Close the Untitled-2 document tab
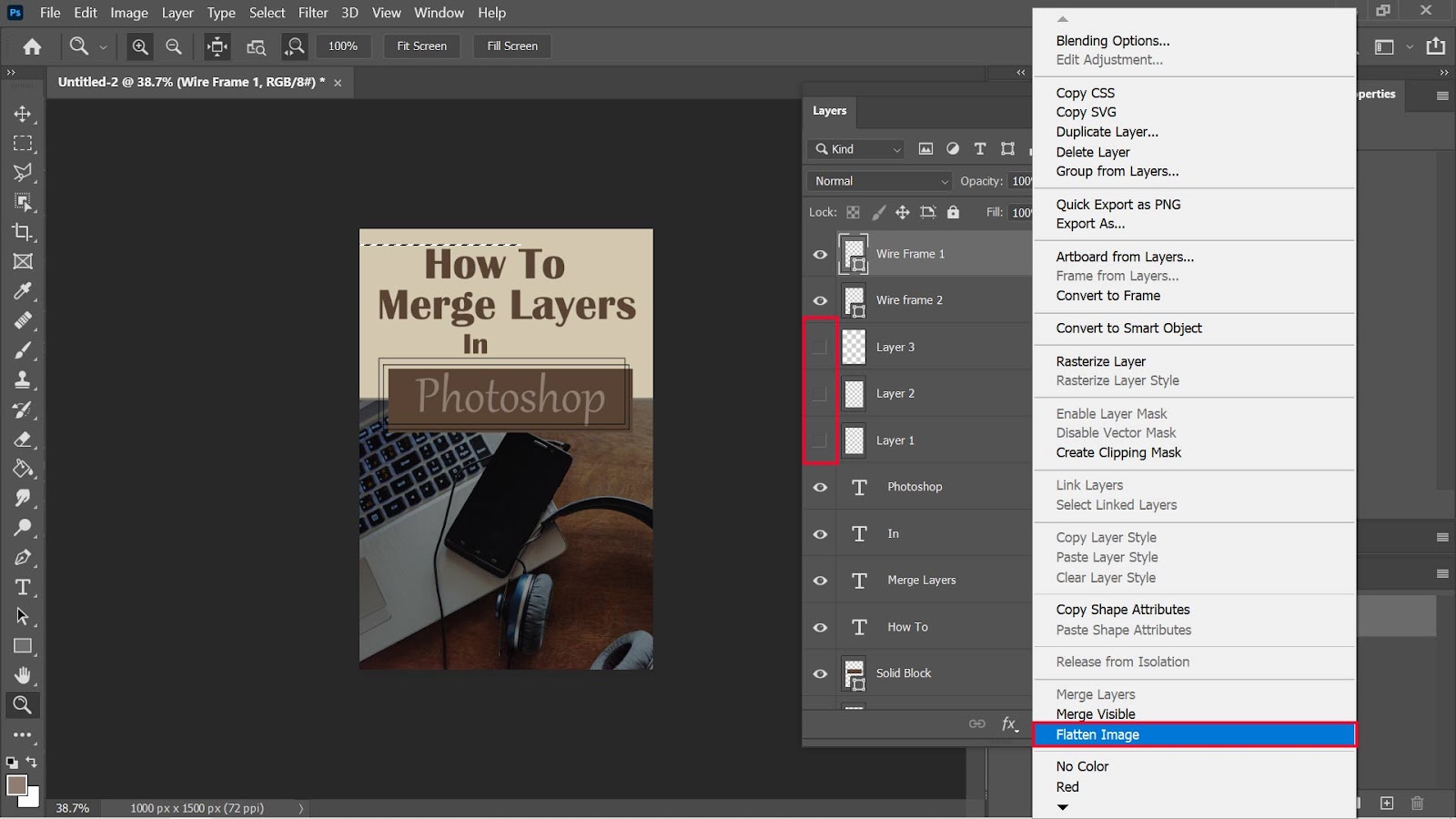Image resolution: width=1456 pixels, height=819 pixels. (x=338, y=83)
